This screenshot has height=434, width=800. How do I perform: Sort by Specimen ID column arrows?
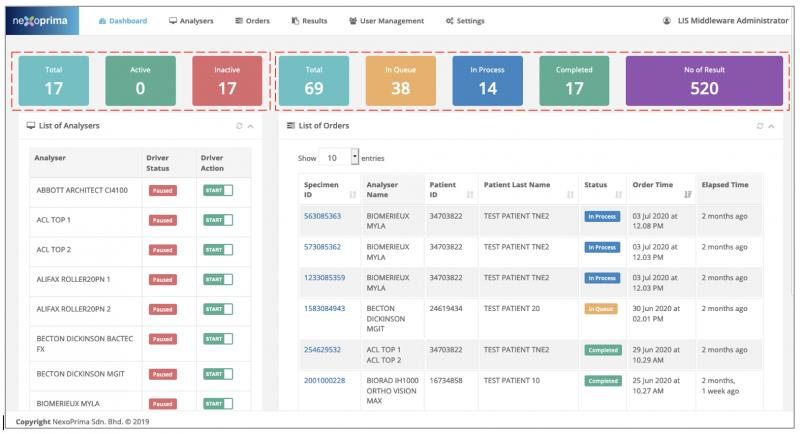tap(353, 194)
